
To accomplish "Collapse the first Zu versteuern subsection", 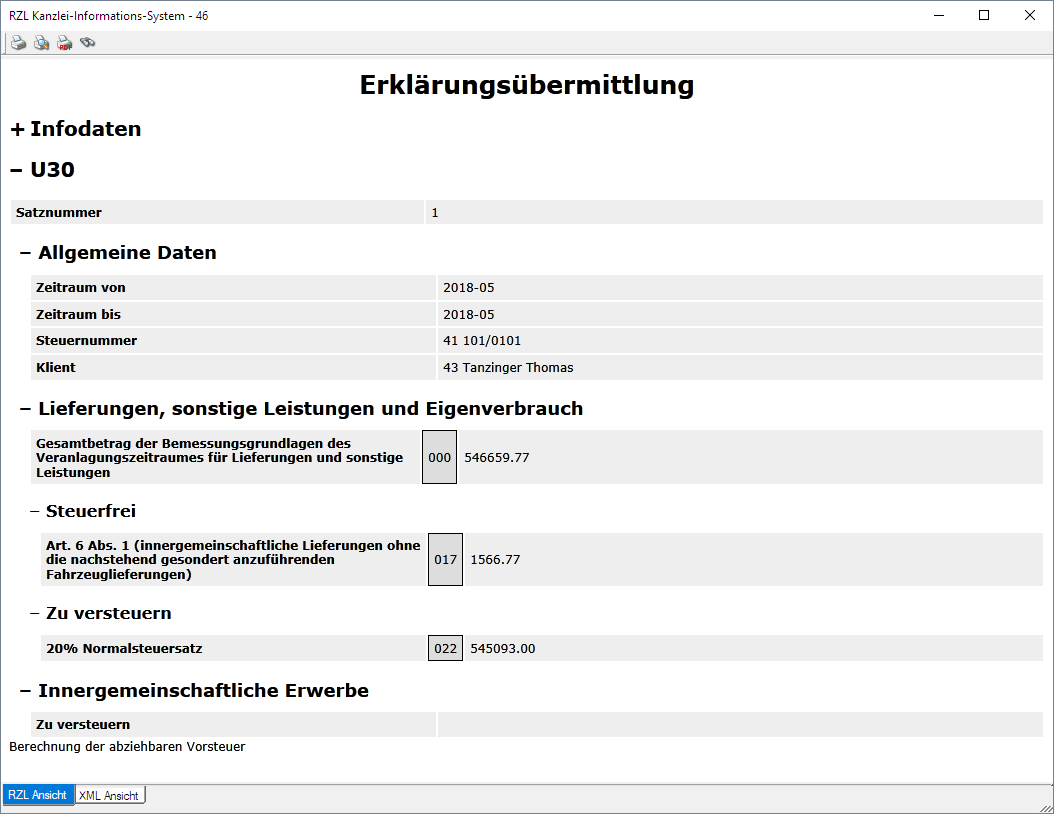I will (35, 613).
